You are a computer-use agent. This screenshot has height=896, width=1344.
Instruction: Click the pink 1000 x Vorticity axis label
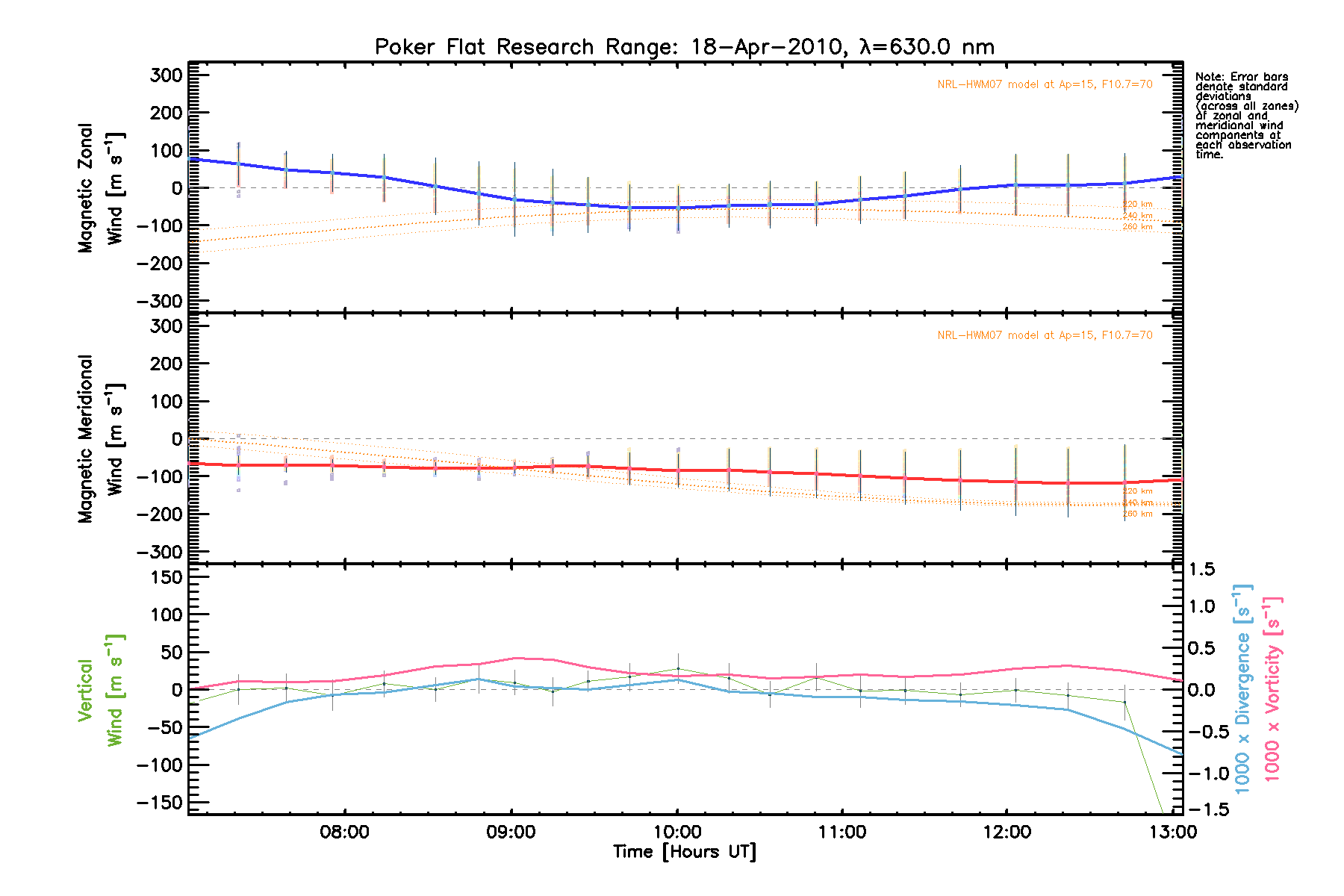point(1272,688)
